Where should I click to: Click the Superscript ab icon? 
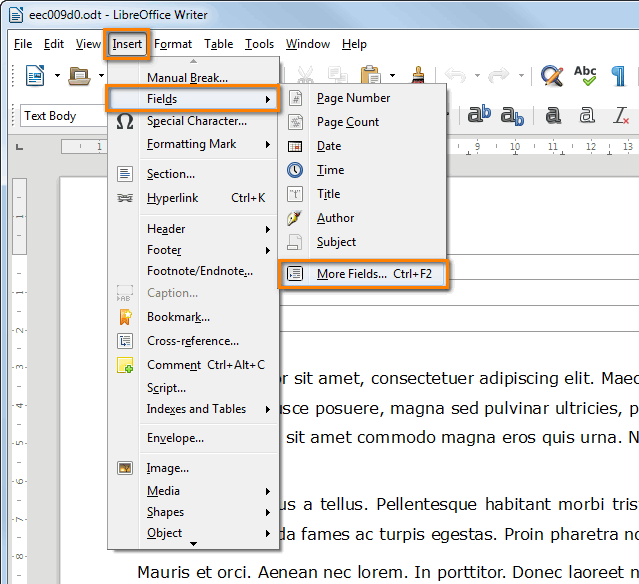point(479,115)
